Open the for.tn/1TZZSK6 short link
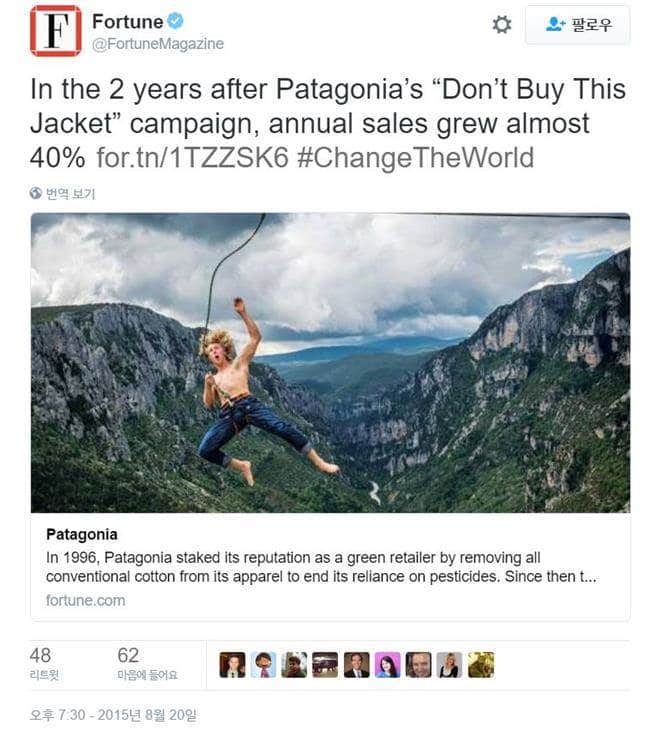650x730 pixels. (x=192, y=157)
